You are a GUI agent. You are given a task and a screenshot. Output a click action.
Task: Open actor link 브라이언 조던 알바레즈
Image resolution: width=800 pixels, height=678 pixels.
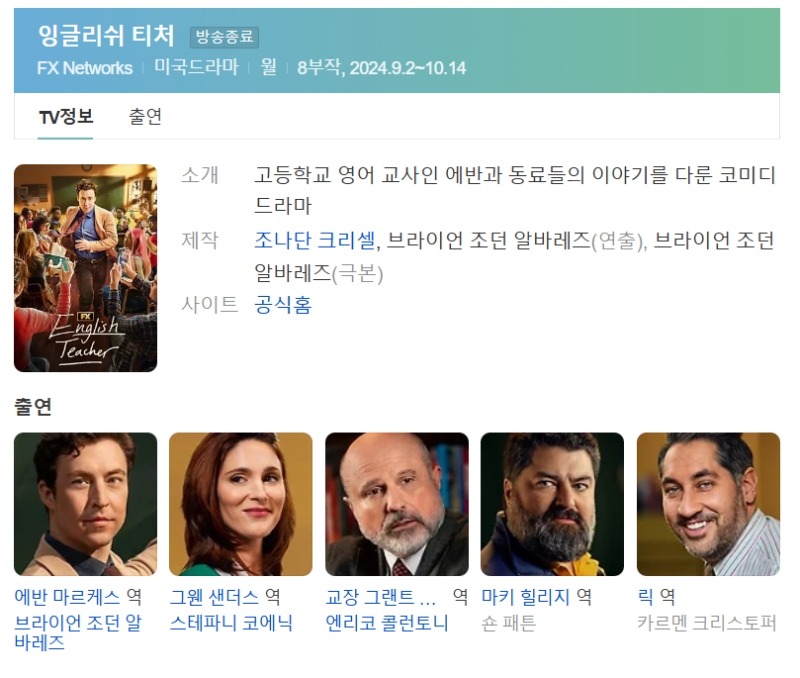[78, 633]
